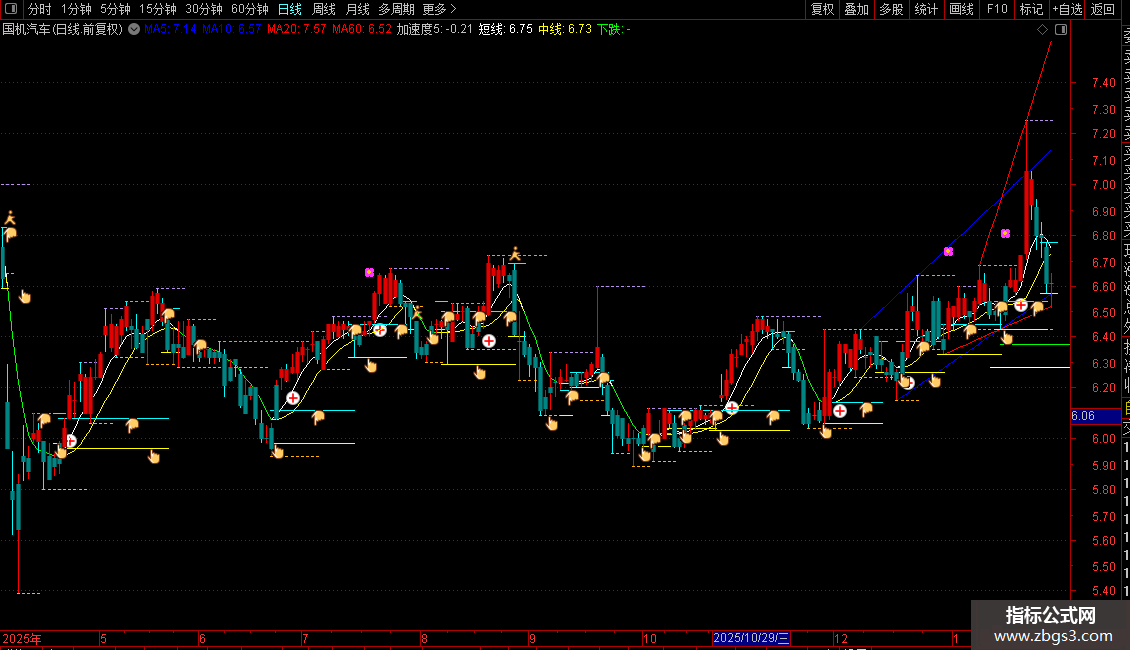The image size is (1130, 650).
Task: Click the red plus-circle marker in late June
Action: (293, 398)
